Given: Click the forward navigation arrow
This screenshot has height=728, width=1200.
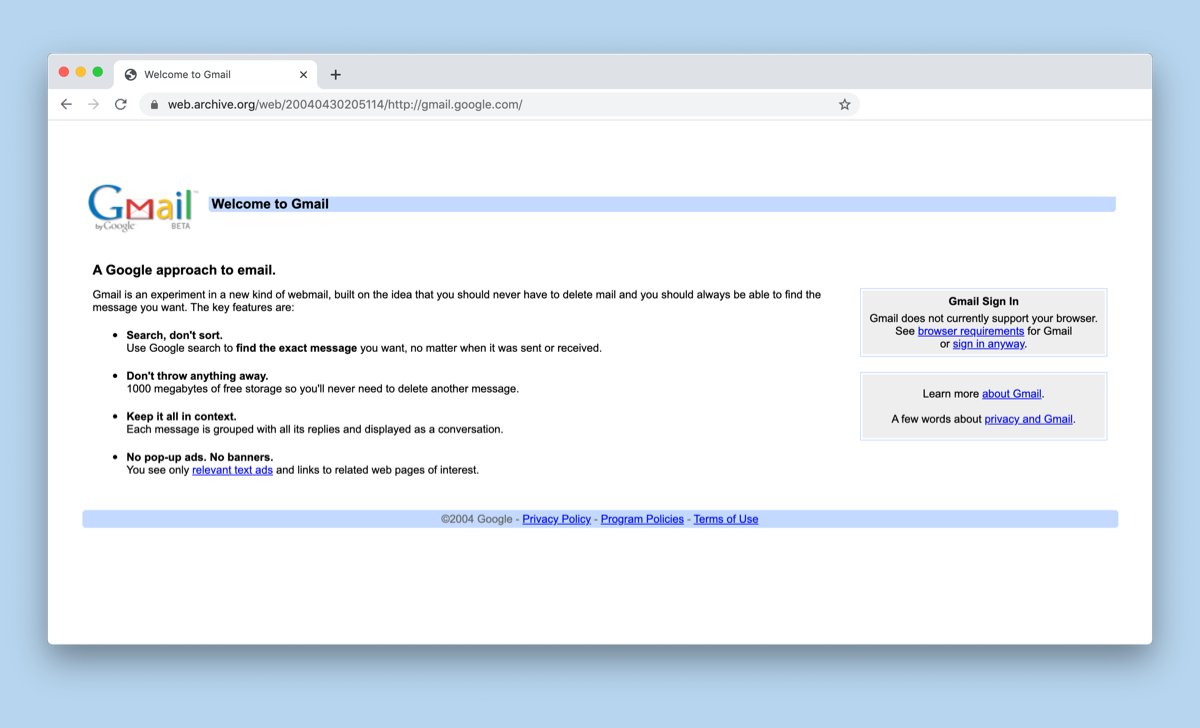Looking at the screenshot, I should click(93, 104).
